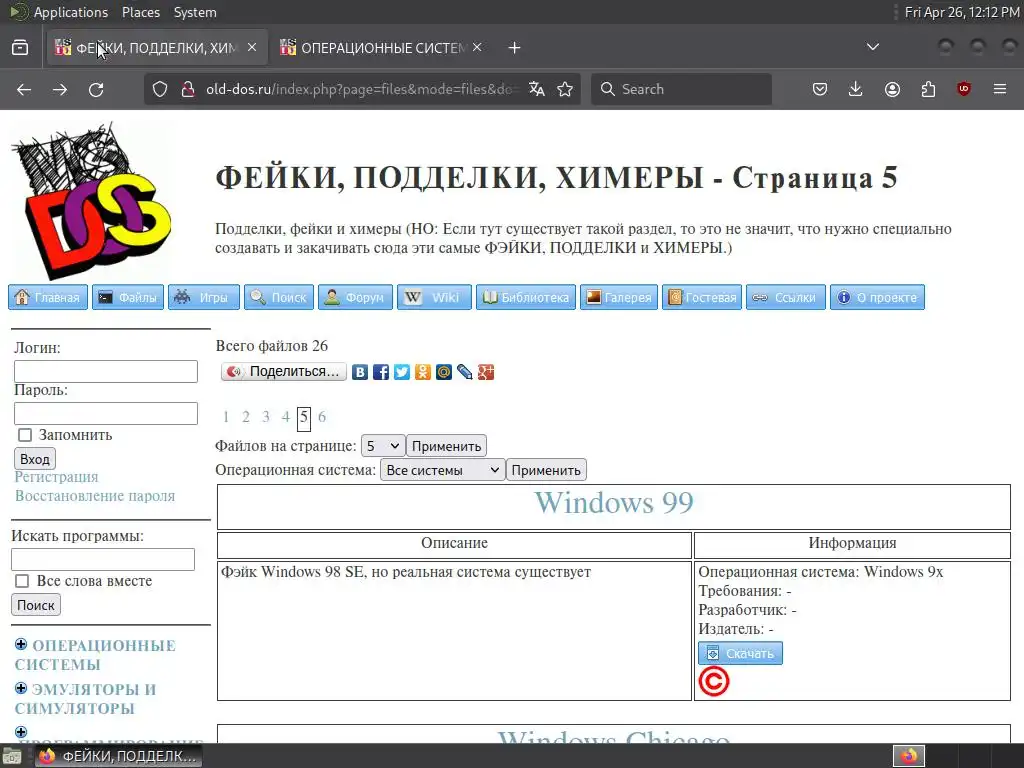Open the Главная menu item

coord(48,297)
